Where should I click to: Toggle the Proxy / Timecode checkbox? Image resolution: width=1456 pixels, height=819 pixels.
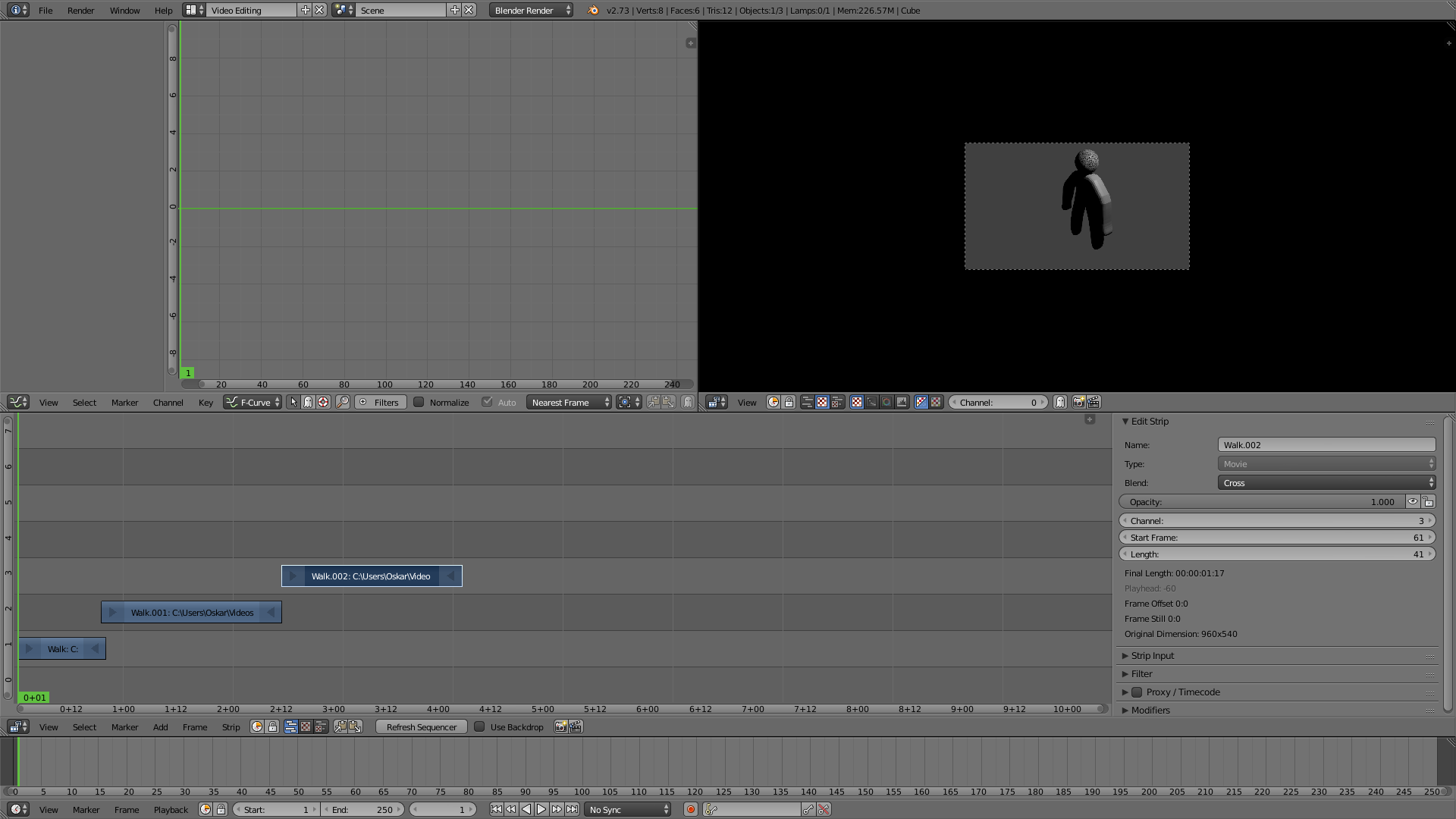pyautogui.click(x=1137, y=692)
